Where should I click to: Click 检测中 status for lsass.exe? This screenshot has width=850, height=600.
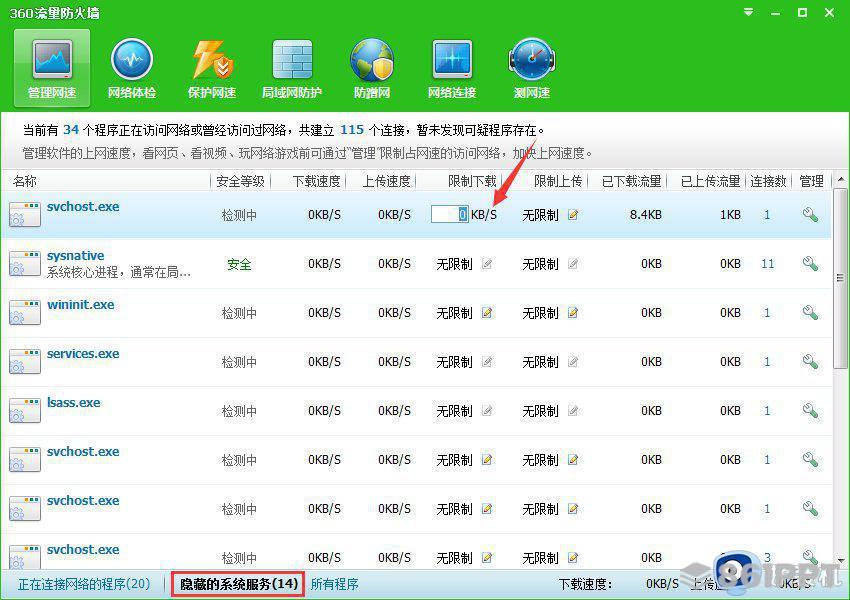click(239, 411)
